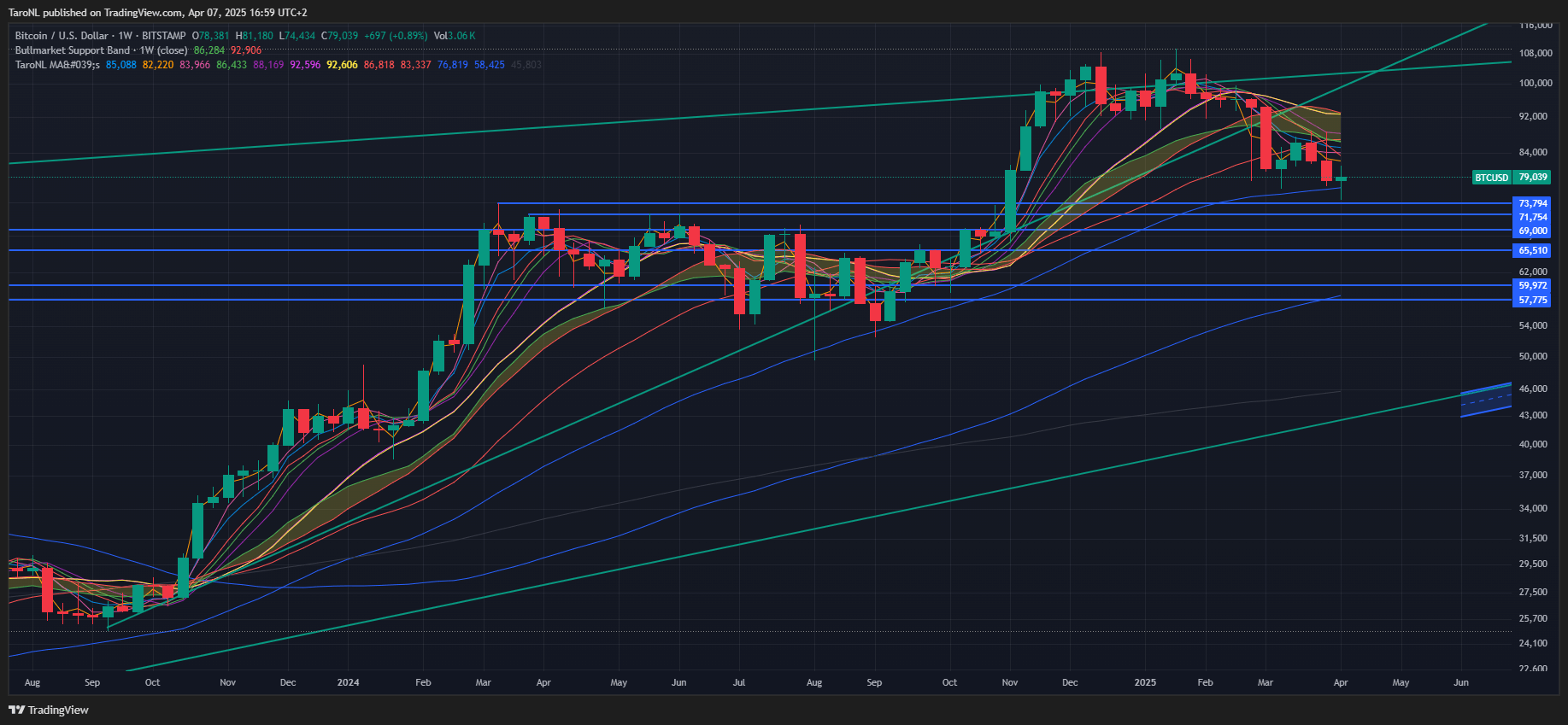Click the '100,000' price axis tick
The width and height of the screenshot is (1568, 725).
(x=1535, y=83)
